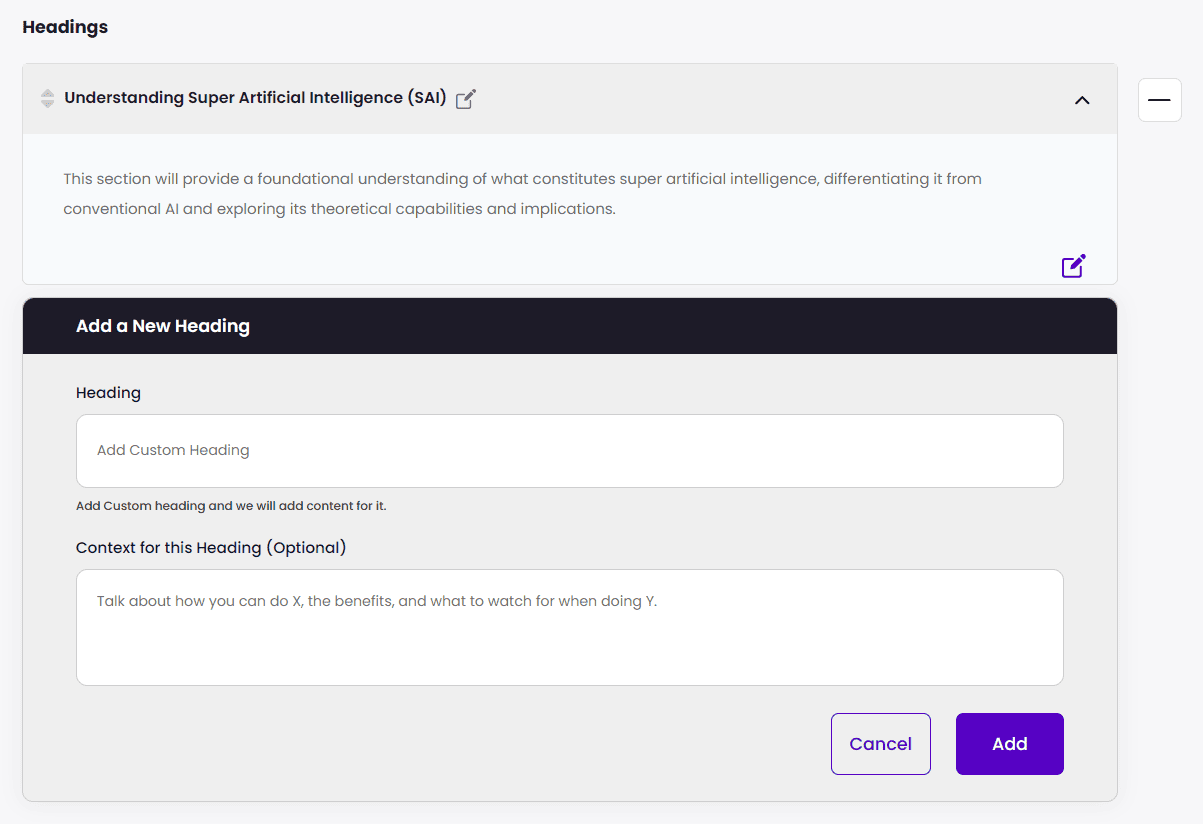Click the words 'super artificial intelligence' in the description
The height and width of the screenshot is (824, 1203).
tap(717, 179)
